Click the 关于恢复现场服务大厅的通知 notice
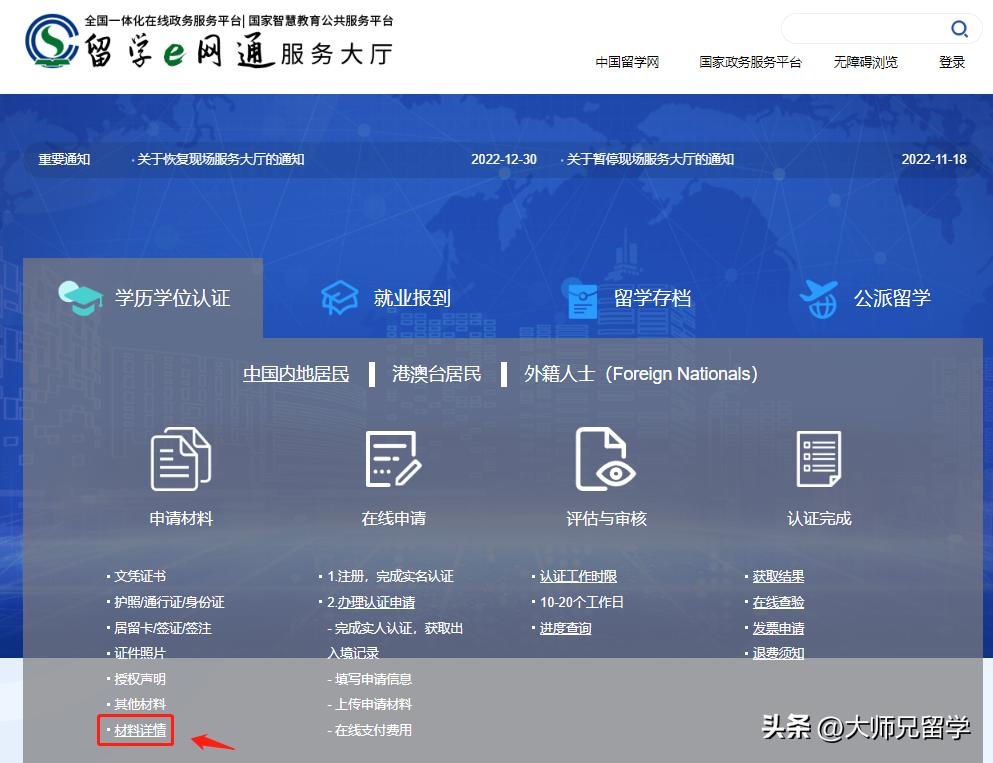This screenshot has width=993, height=763. pos(218,158)
